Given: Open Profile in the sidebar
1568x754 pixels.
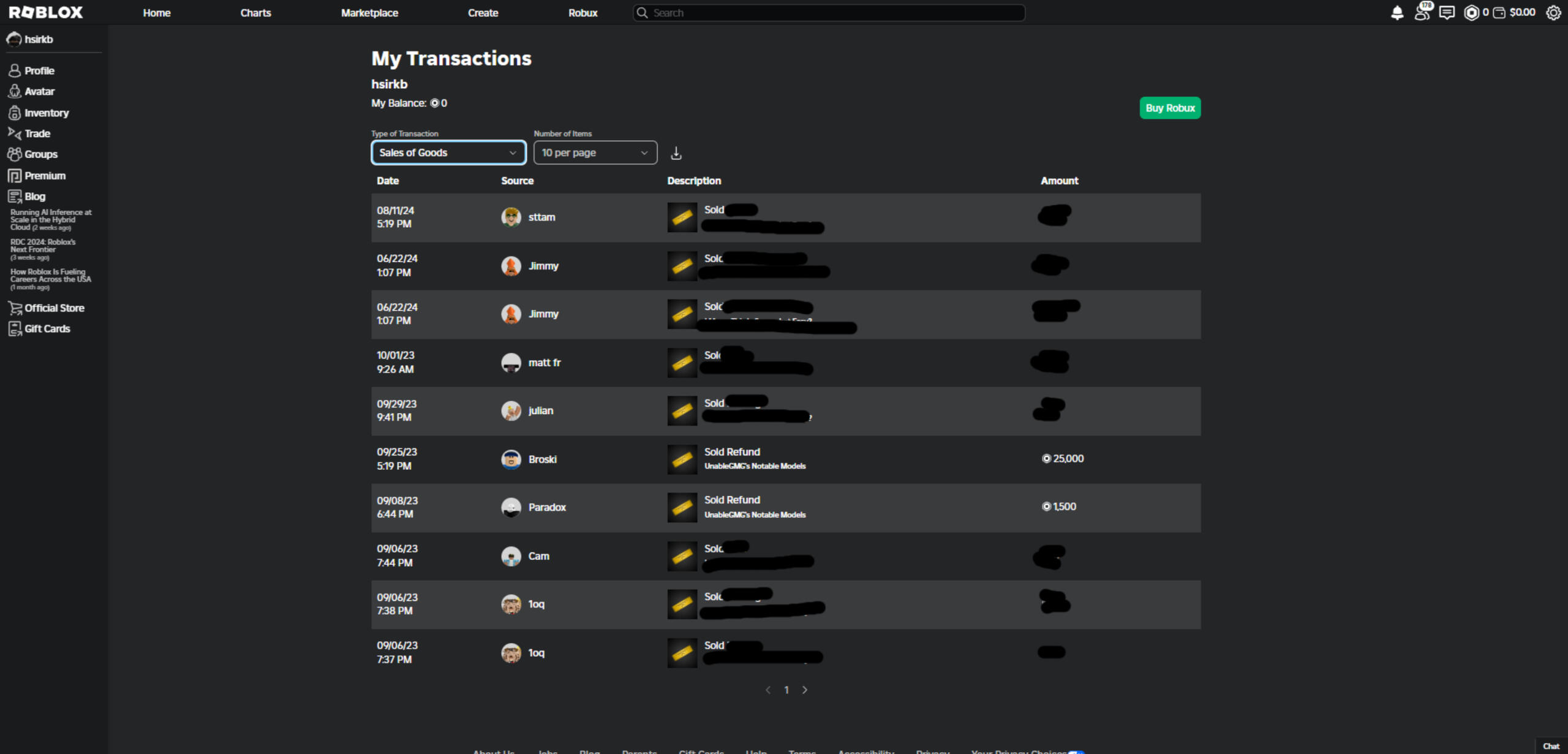Looking at the screenshot, I should tap(31, 70).
